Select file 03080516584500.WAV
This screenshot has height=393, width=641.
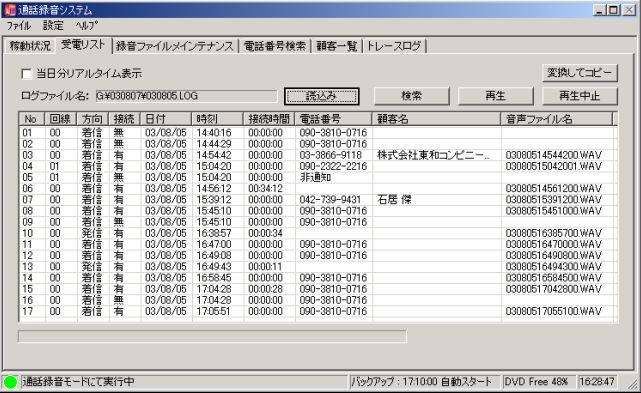(554, 278)
